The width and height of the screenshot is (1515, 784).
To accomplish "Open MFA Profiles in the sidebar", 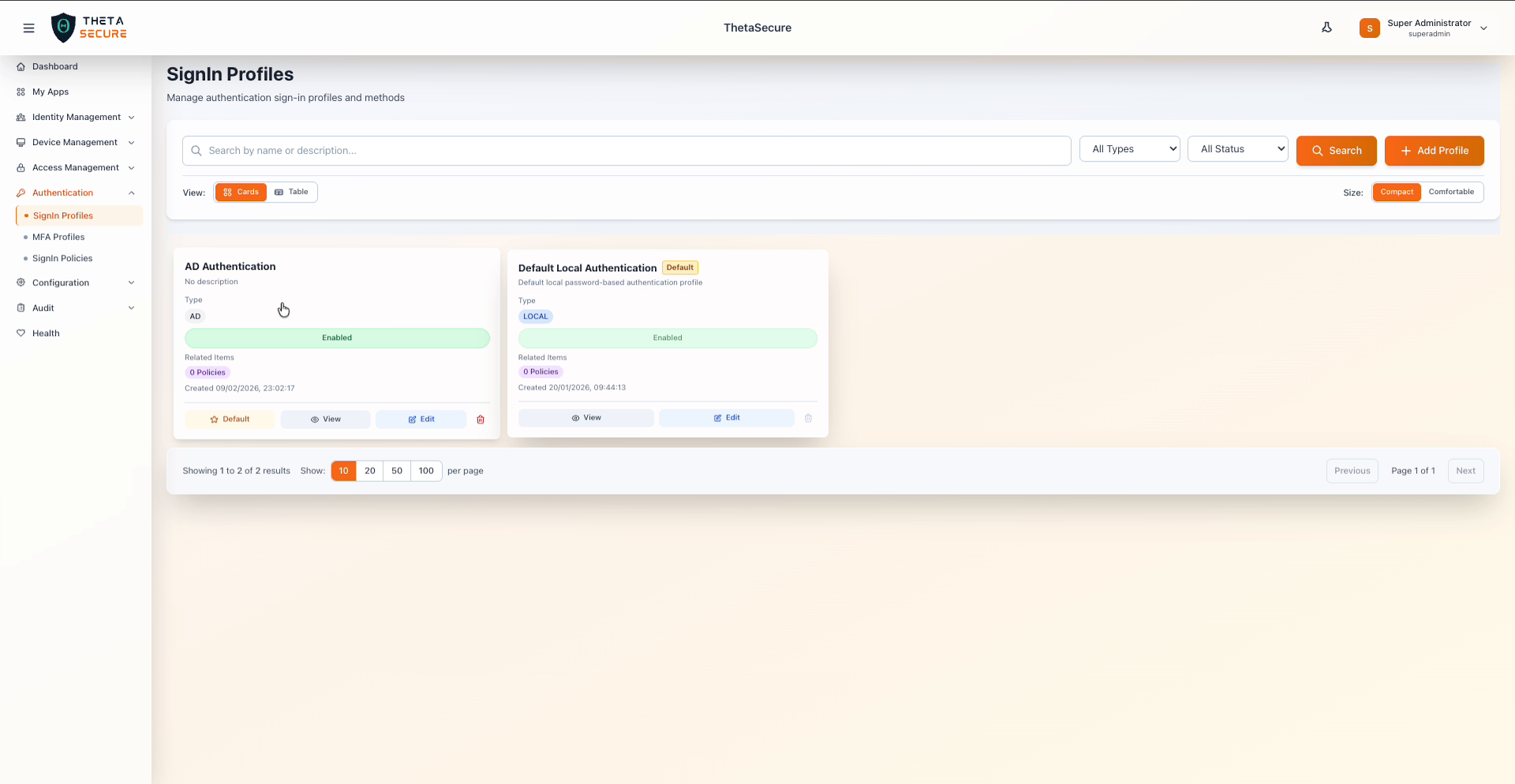I will [x=60, y=237].
